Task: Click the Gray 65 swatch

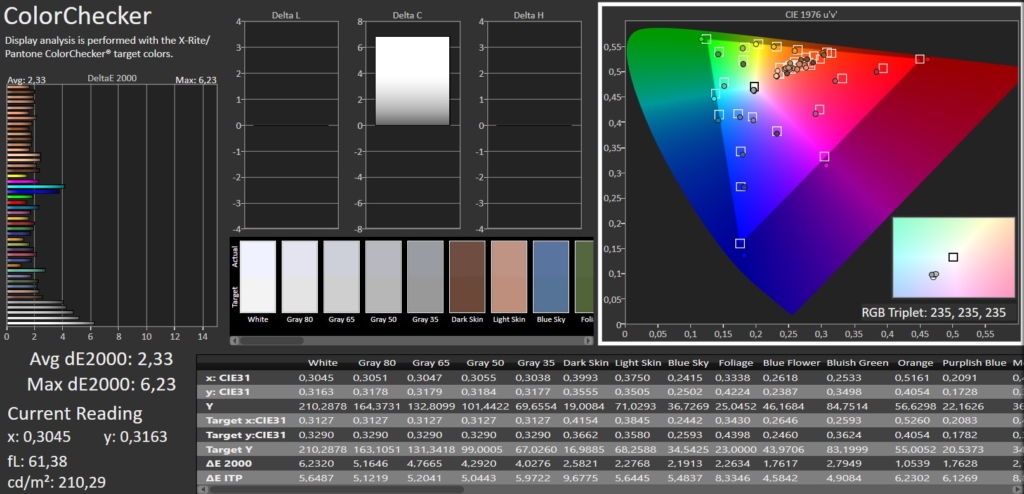Action: (x=341, y=278)
